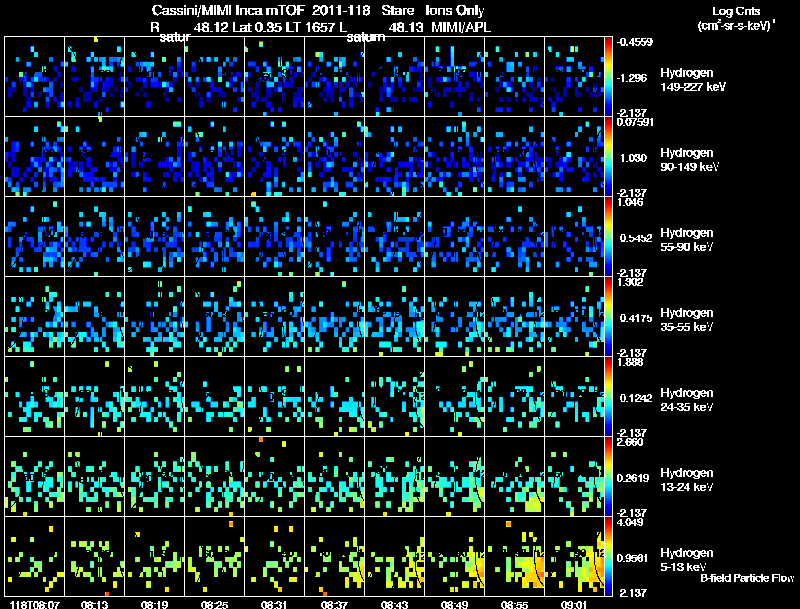Click the 'Hydrogen 13-24 keV' row label
This screenshot has height=609, width=800.
[x=687, y=480]
